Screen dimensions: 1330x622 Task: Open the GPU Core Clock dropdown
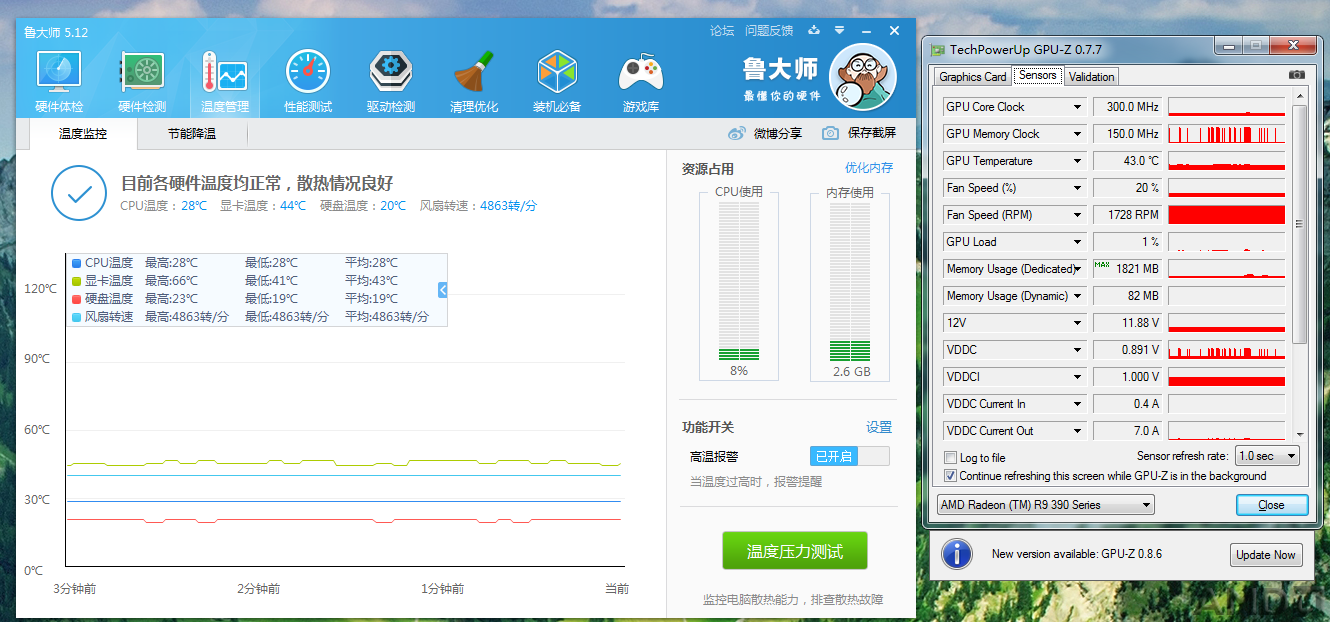[1078, 107]
